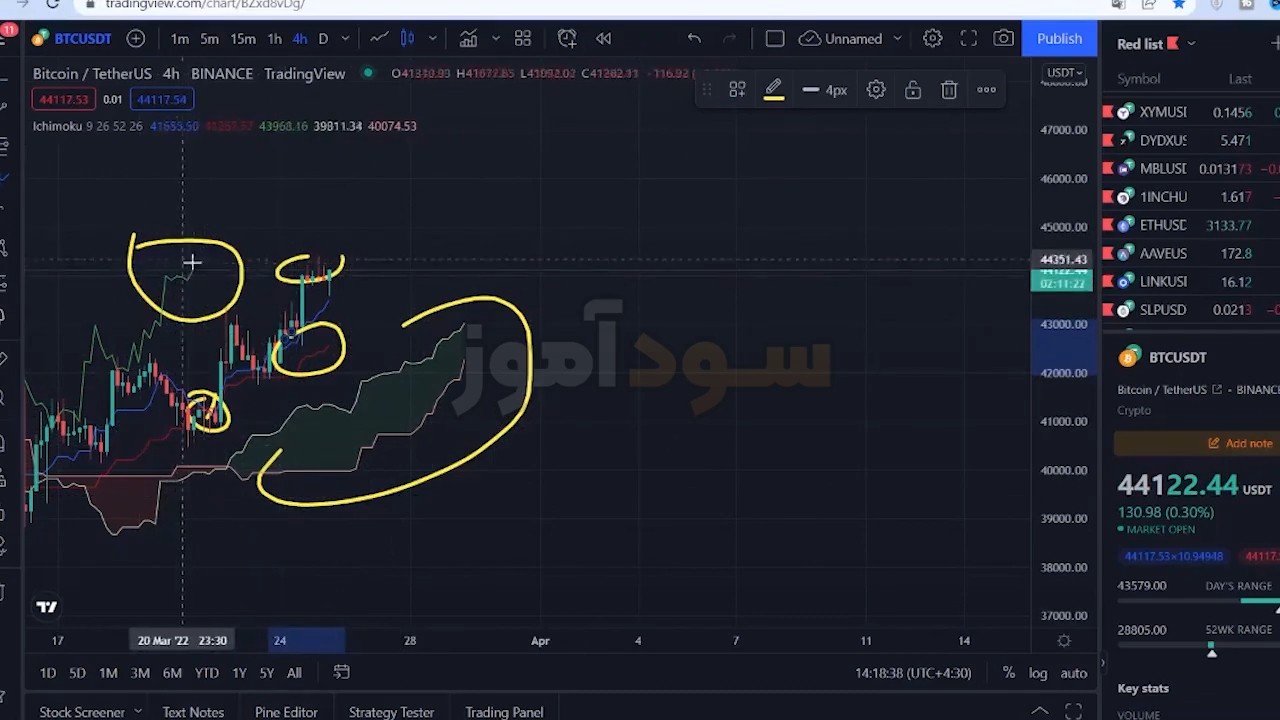Open more options in drawing toolbar
The image size is (1280, 720).
[x=986, y=90]
